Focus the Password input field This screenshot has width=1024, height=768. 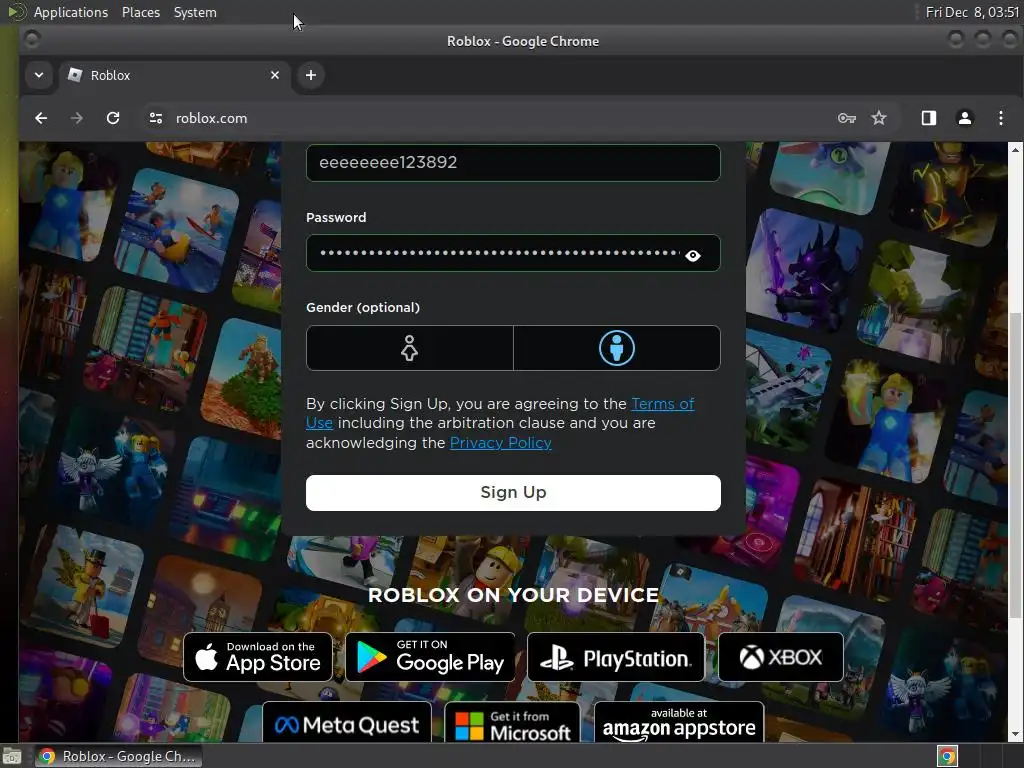coord(513,253)
